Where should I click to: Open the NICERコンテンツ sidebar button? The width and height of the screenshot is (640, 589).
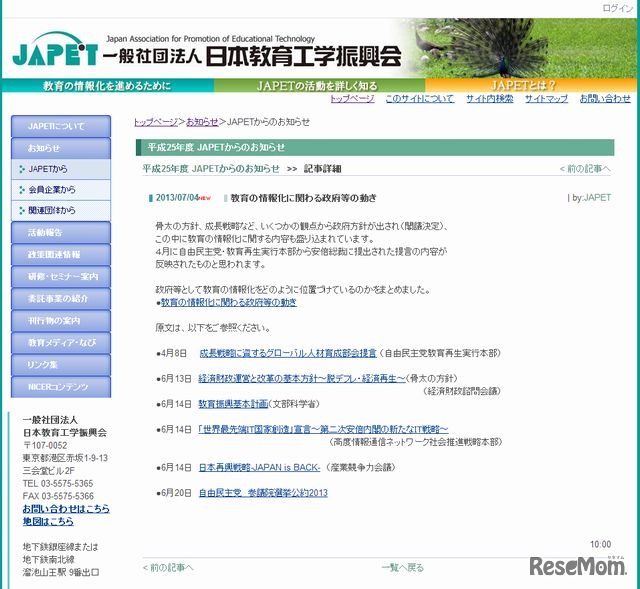tap(61, 387)
